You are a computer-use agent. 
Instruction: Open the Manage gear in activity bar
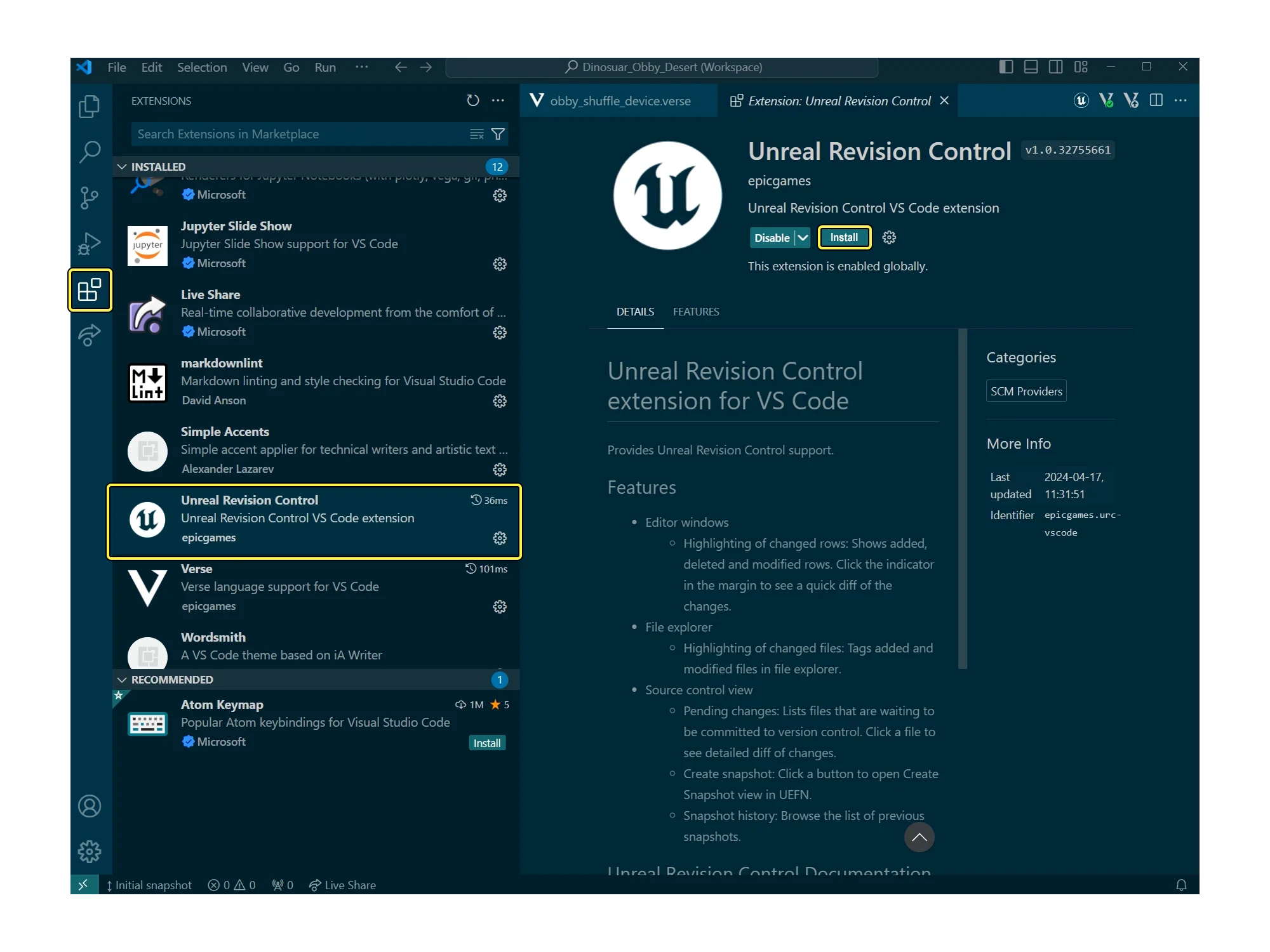pos(90,852)
